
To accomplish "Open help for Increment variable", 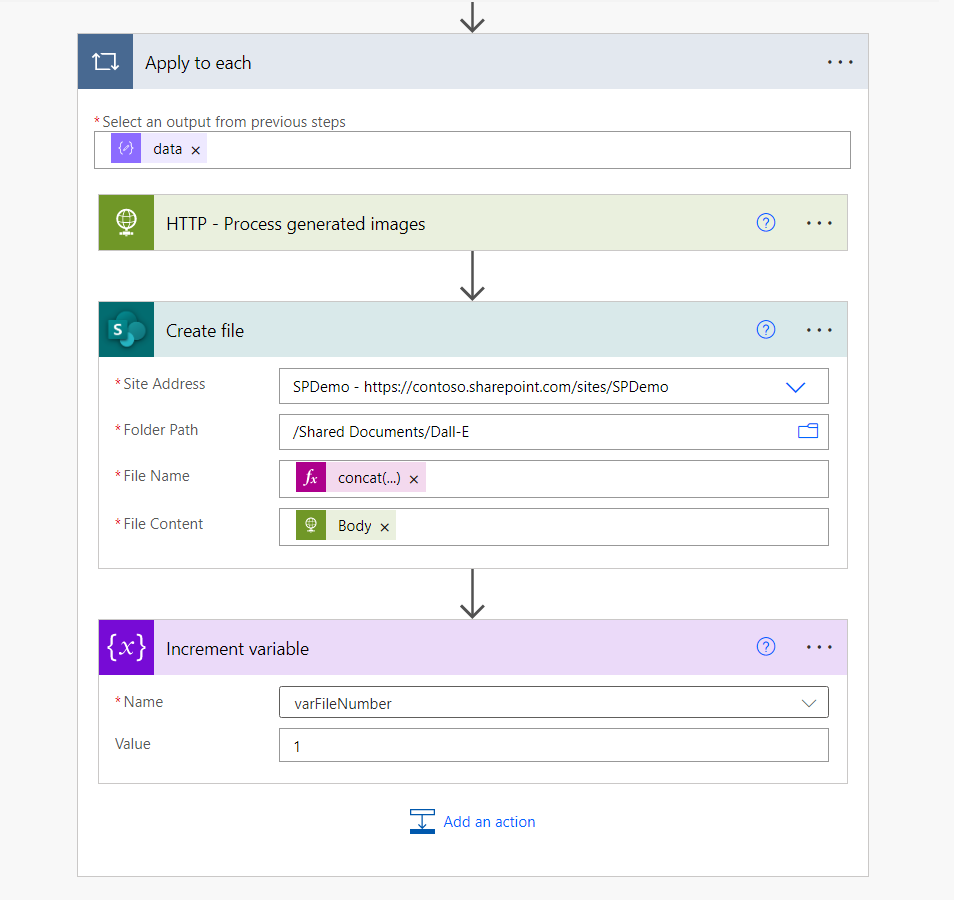I will coord(766,647).
